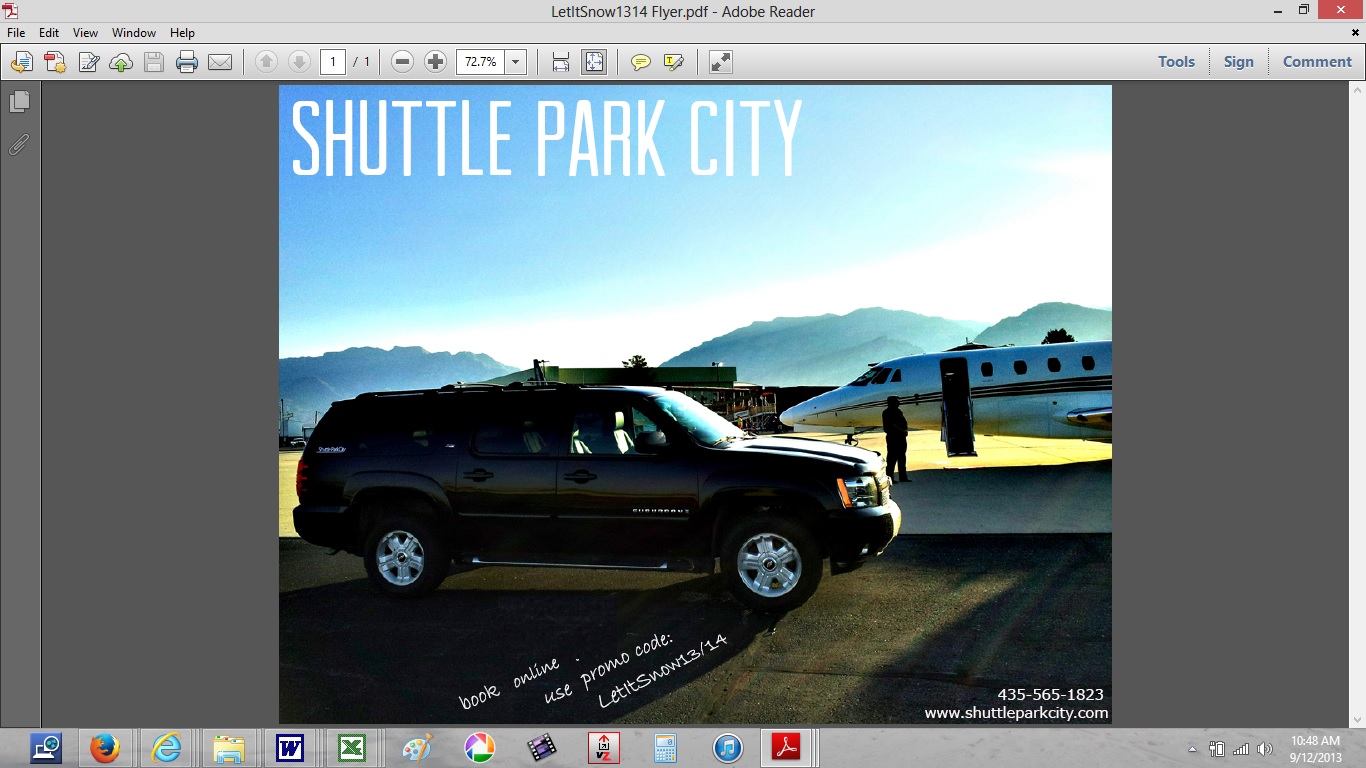Click the edit-document pencil icon in the toolbar

pyautogui.click(x=88, y=62)
